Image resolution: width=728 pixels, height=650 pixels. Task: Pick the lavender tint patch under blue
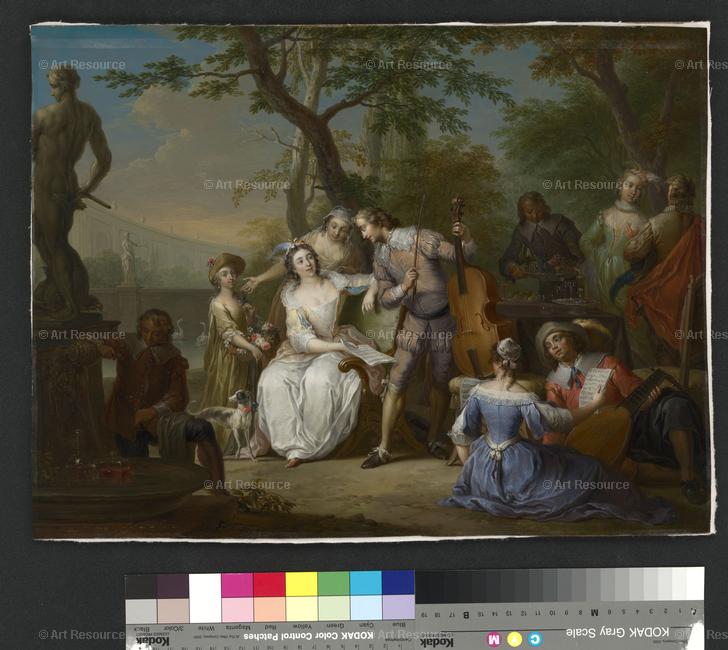pyautogui.click(x=399, y=607)
